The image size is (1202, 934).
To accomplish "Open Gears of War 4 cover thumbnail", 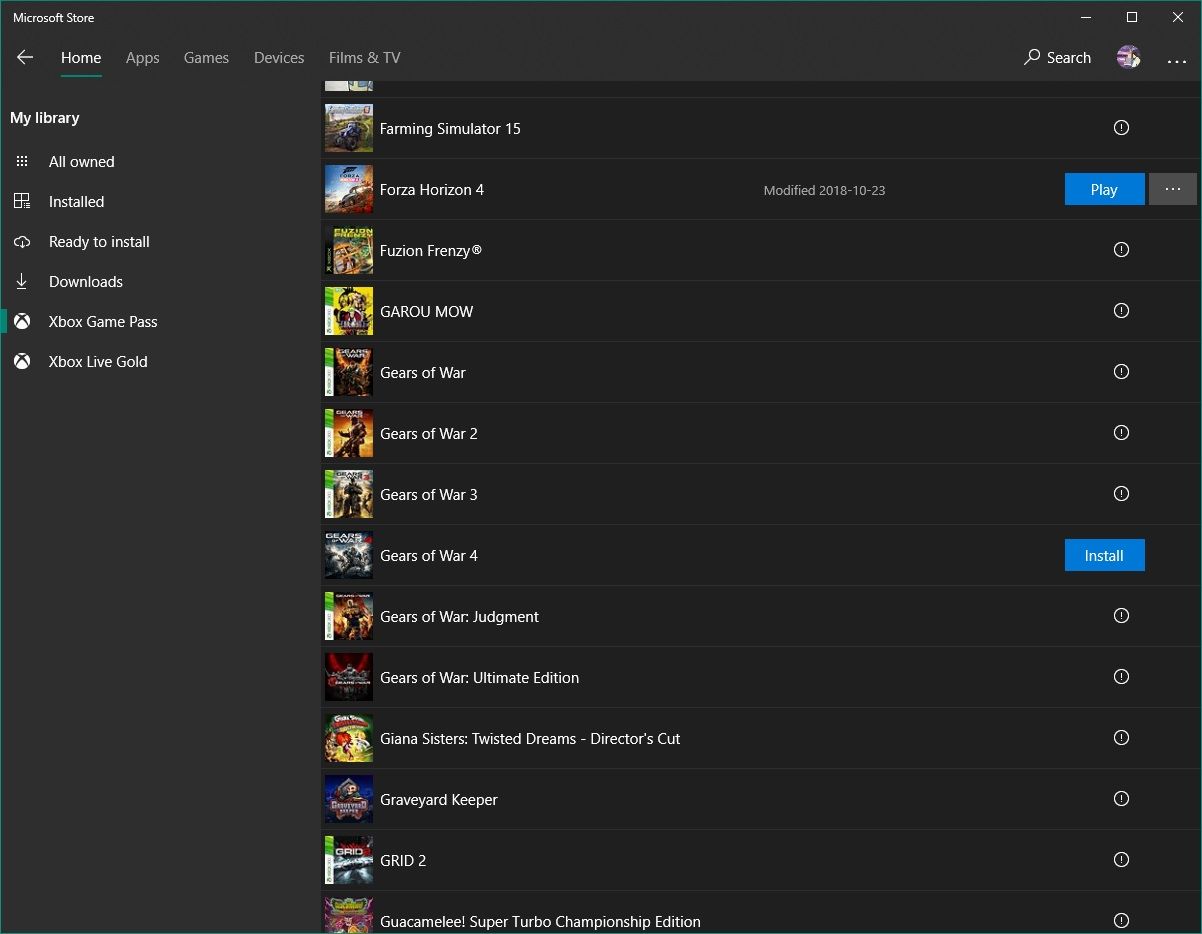I will click(x=349, y=555).
